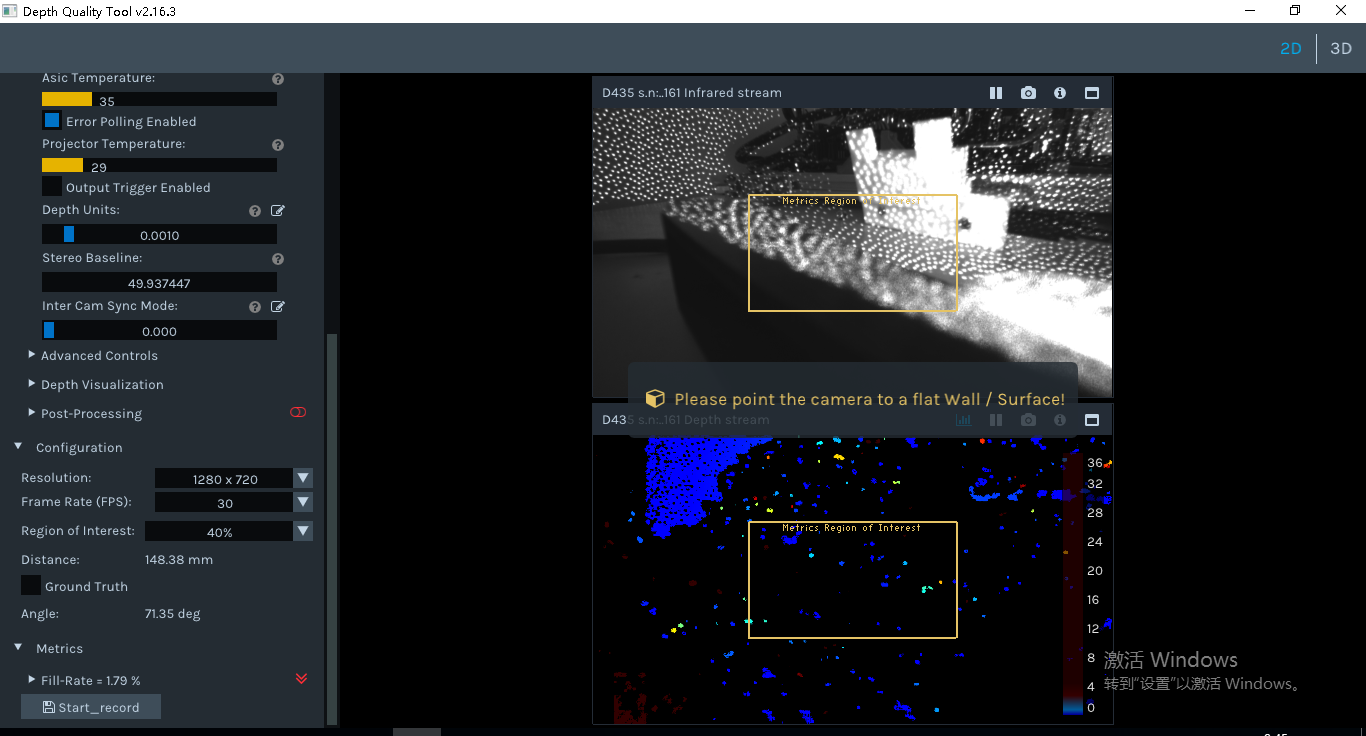Enable Output Trigger
This screenshot has width=1366, height=736.
51,187
